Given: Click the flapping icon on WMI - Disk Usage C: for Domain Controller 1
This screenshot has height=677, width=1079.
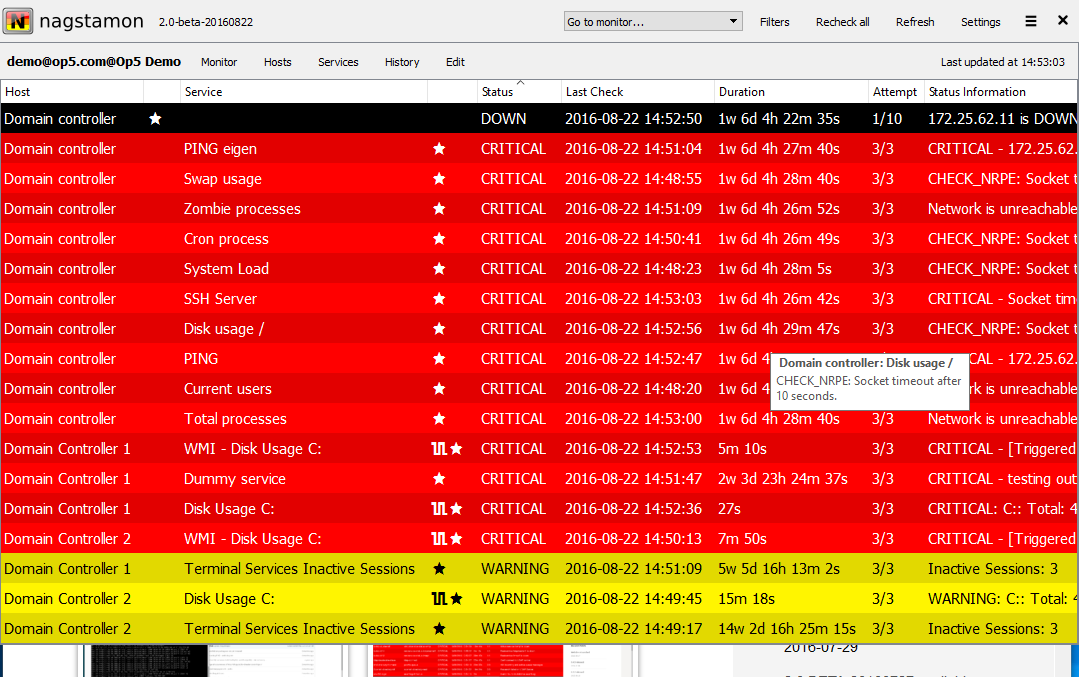Looking at the screenshot, I should point(438,449).
